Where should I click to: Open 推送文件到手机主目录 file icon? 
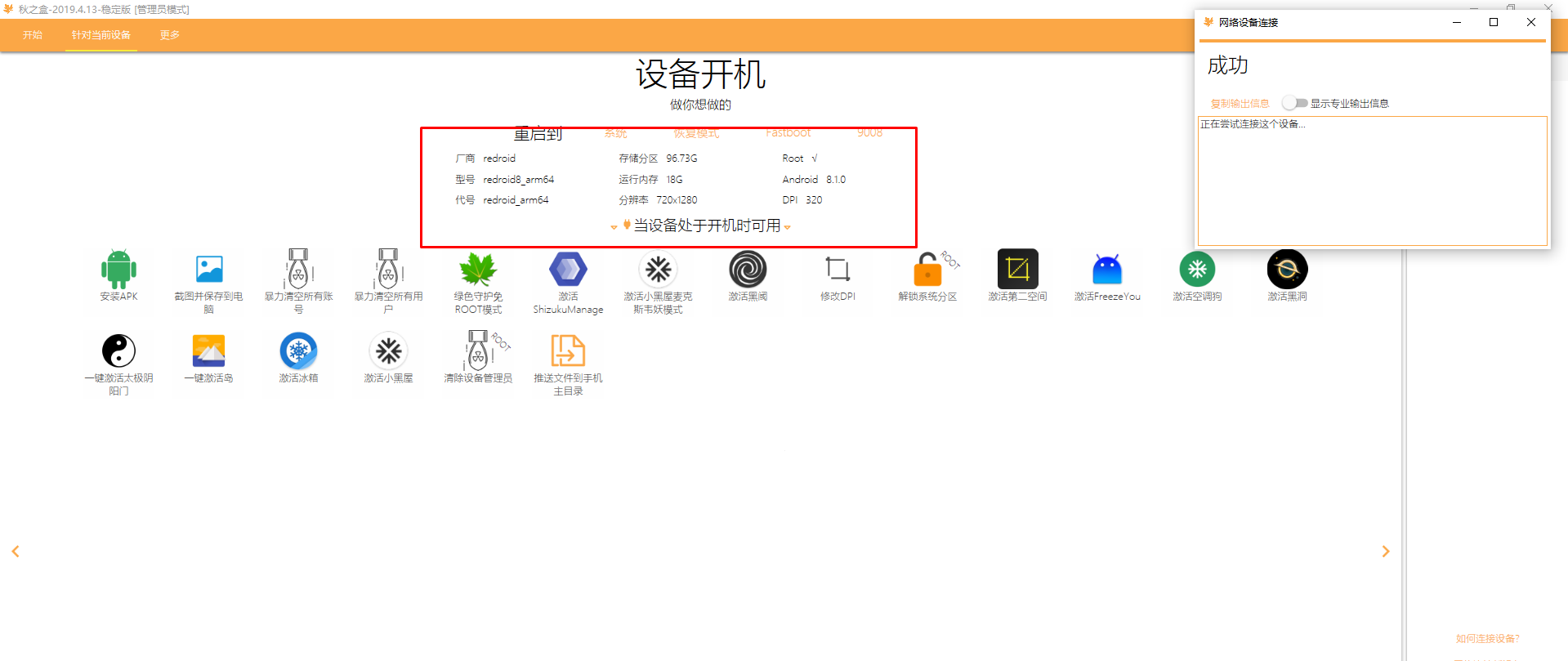pos(568,351)
